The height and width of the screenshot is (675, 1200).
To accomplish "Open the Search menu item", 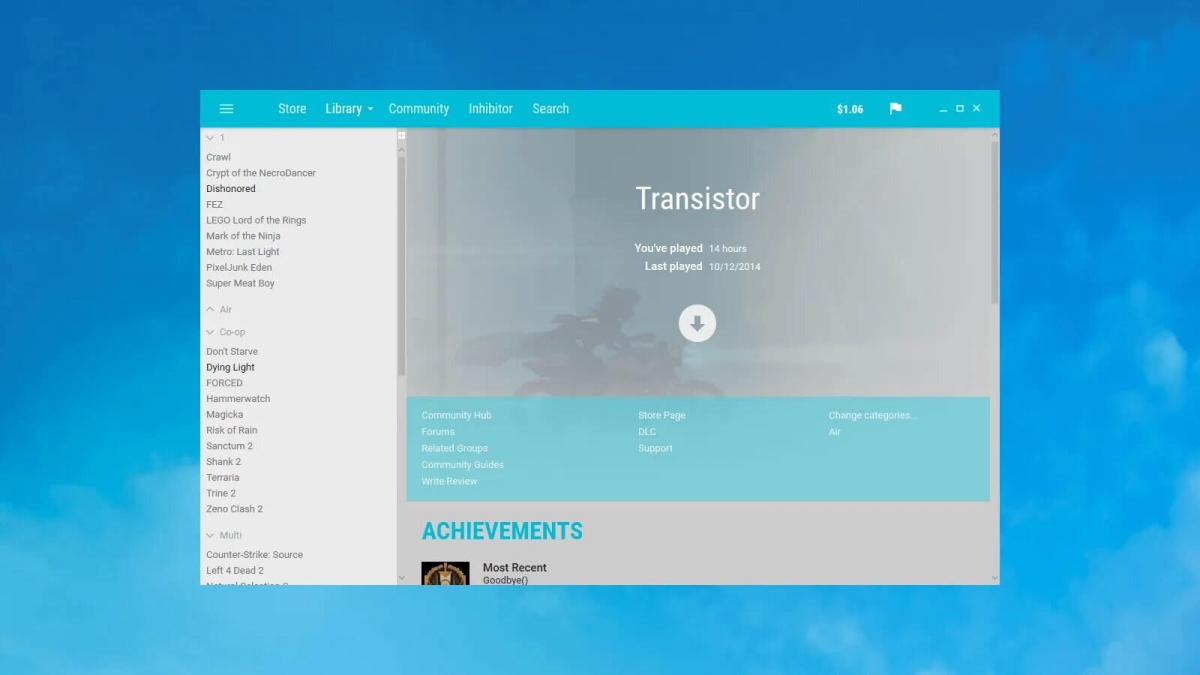I will click(550, 109).
